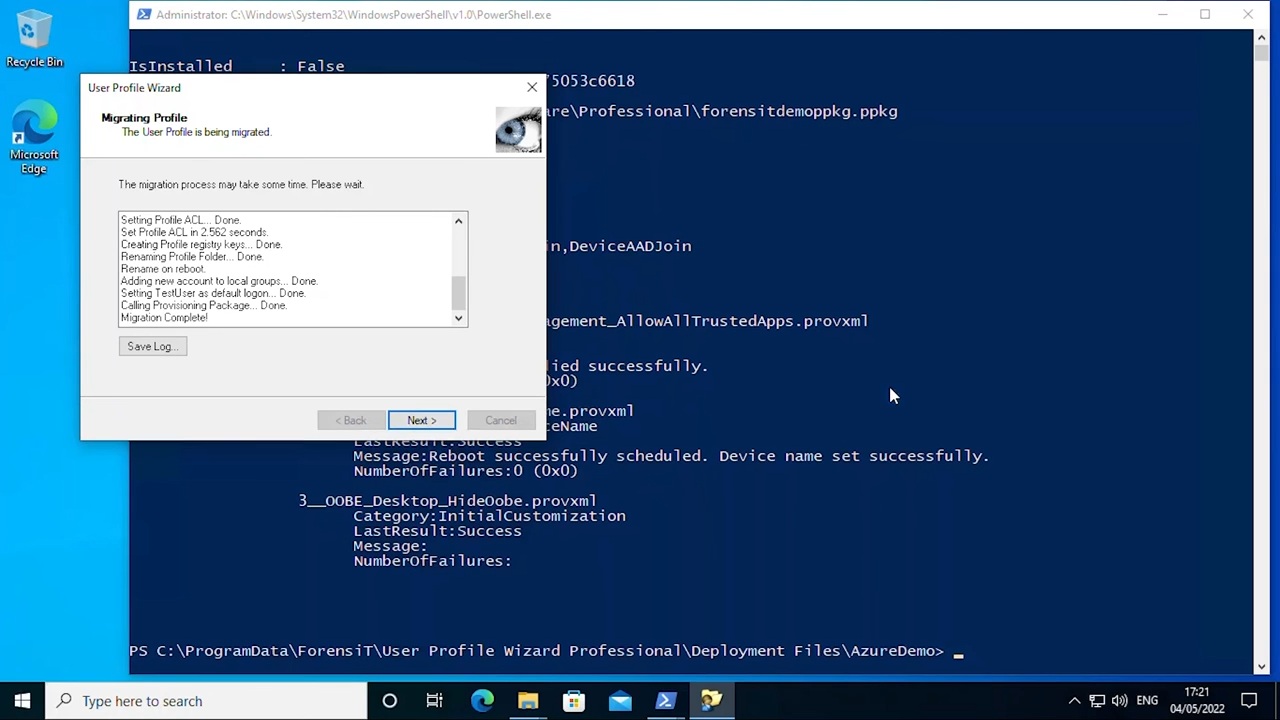Image resolution: width=1280 pixels, height=720 pixels.
Task: Click the Save Log button
Action: 152,346
